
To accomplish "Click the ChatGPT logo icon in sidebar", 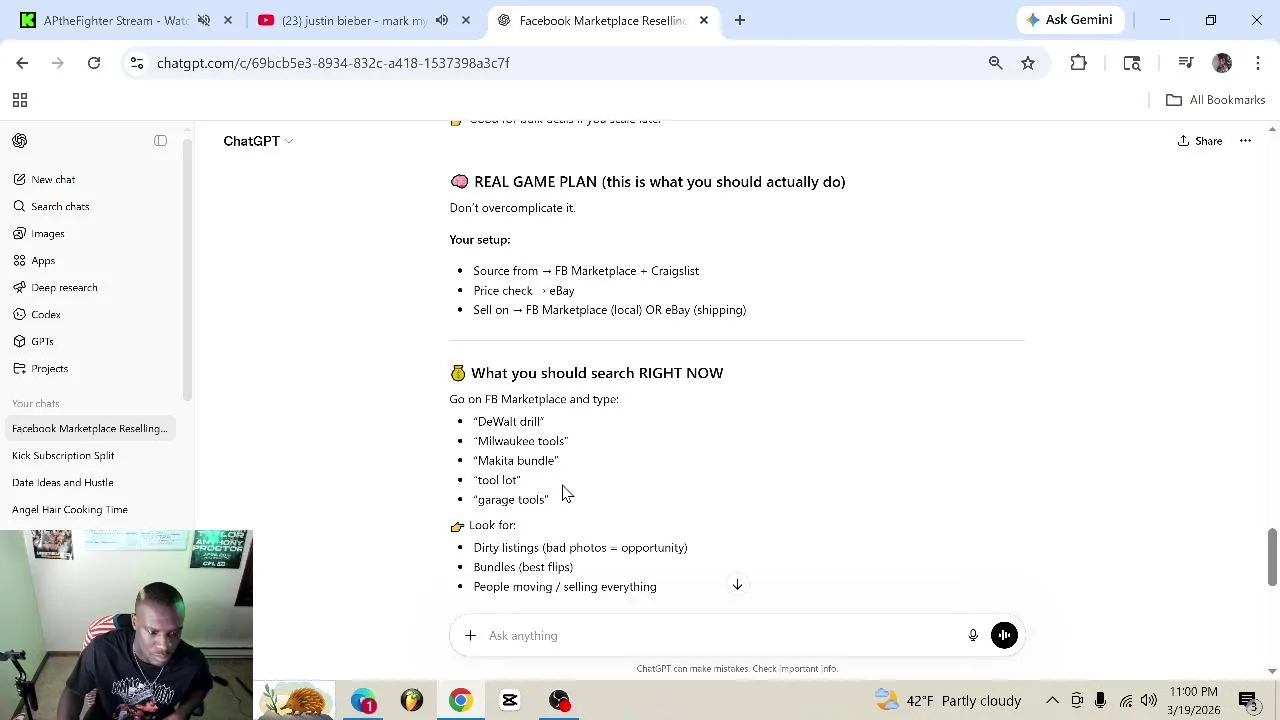I will click(20, 141).
